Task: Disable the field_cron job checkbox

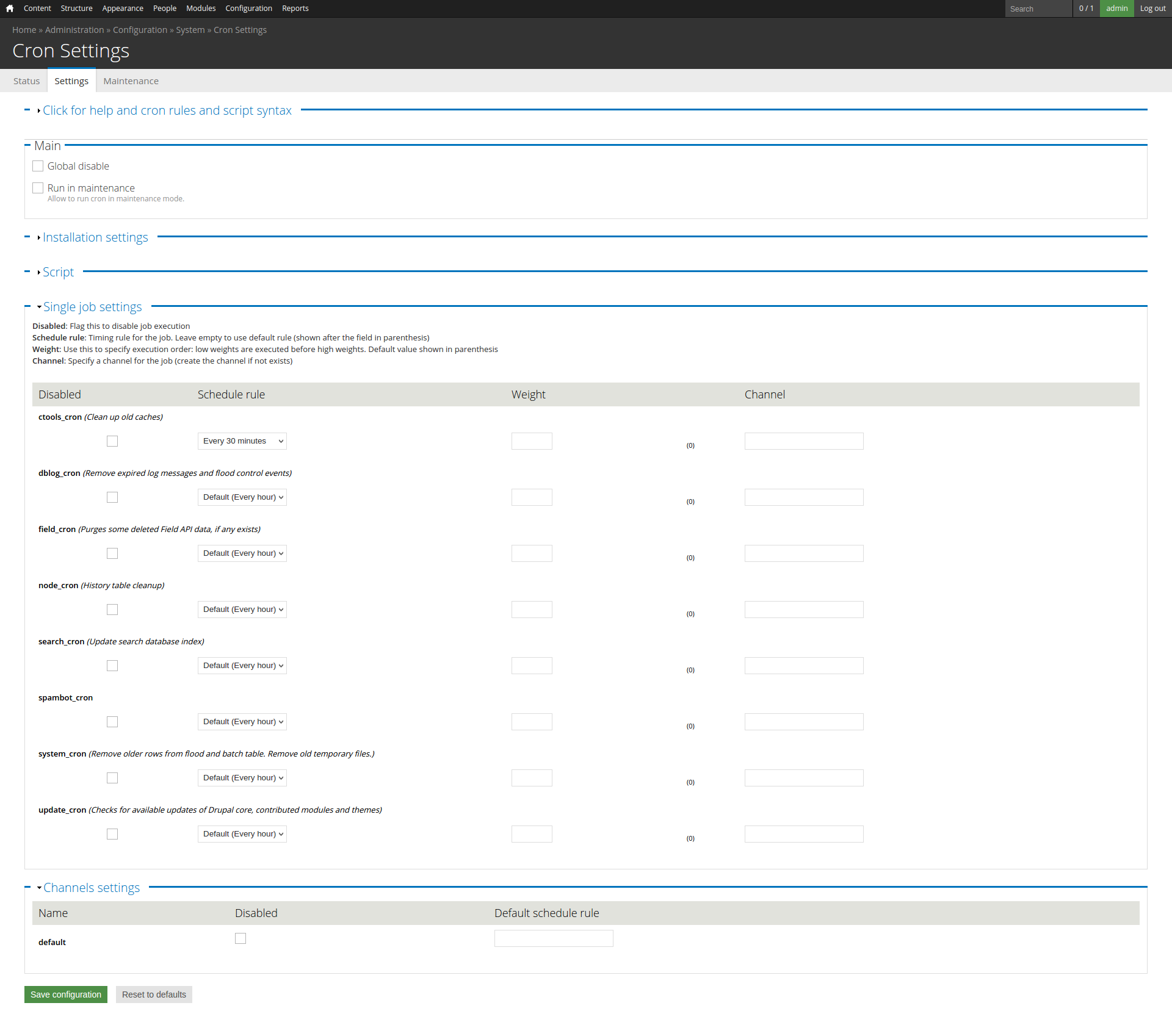Action: click(112, 553)
